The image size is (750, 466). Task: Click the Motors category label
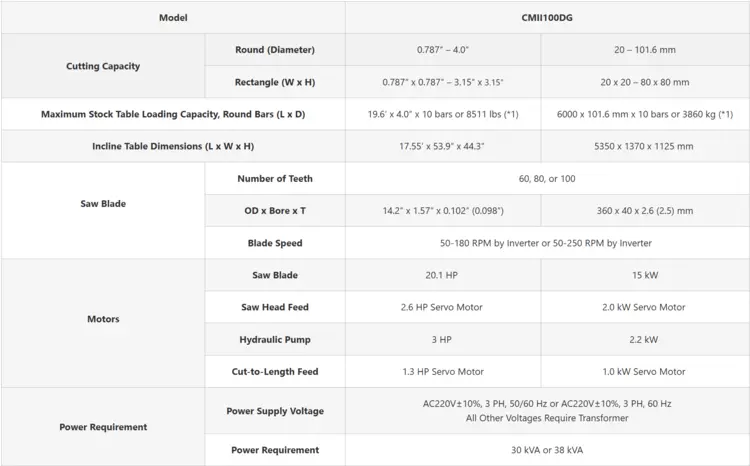[103, 319]
